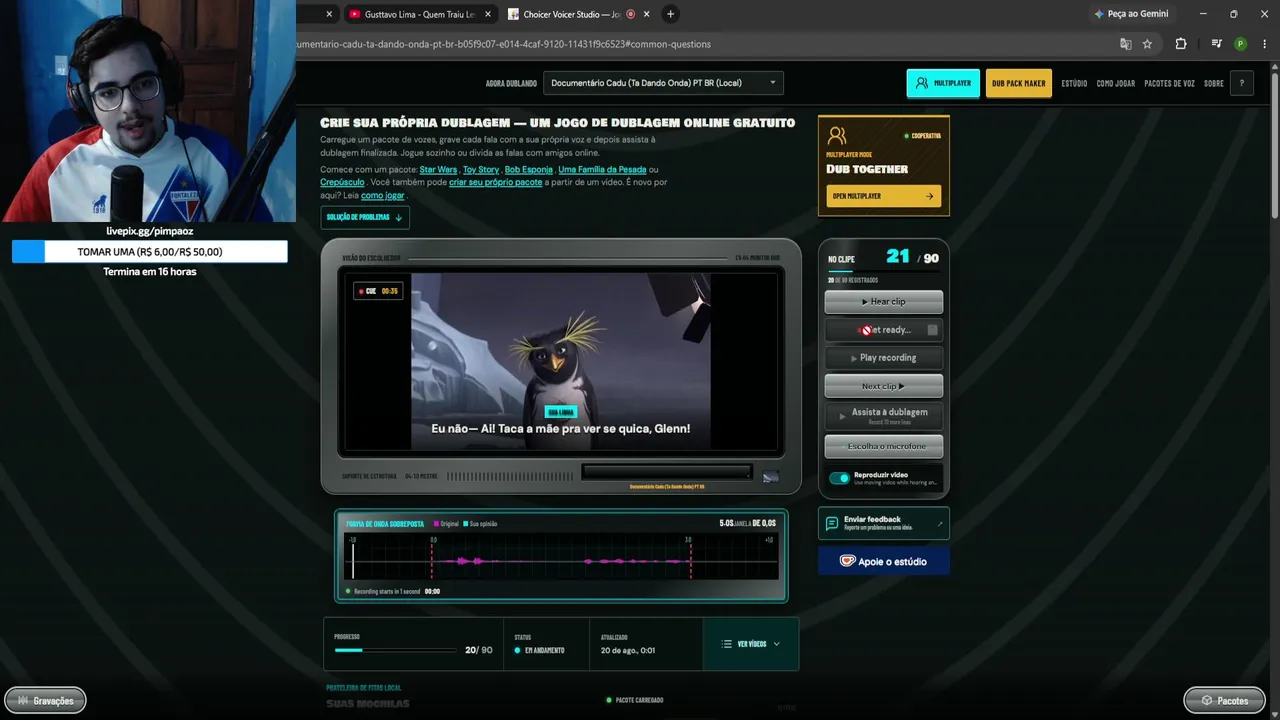Open Enviar feedback panel

(x=884, y=523)
